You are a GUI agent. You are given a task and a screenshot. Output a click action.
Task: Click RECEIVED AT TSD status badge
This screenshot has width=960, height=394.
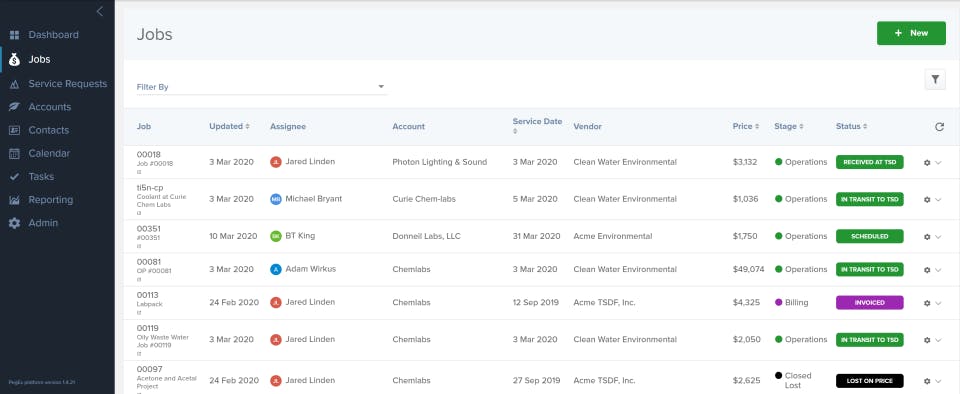(x=869, y=162)
